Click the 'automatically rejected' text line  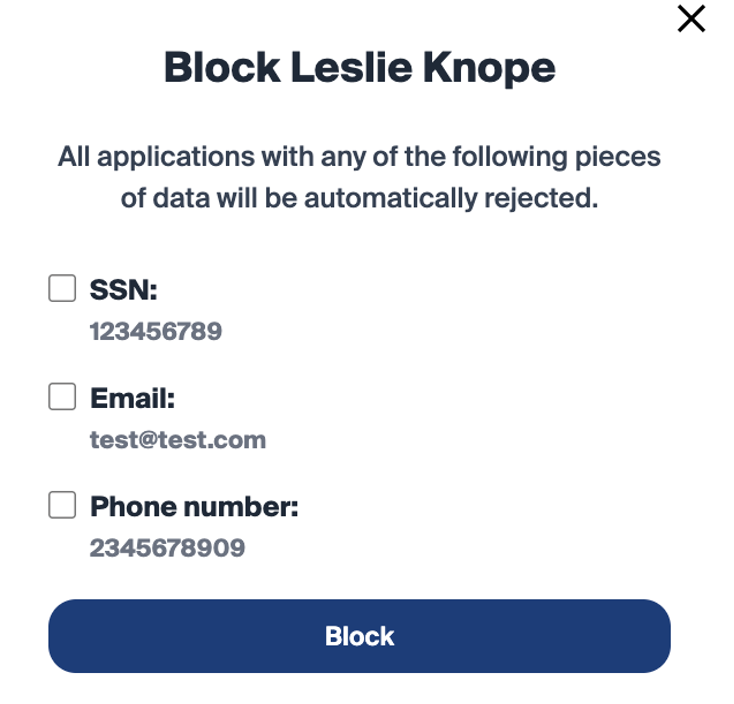(359, 198)
